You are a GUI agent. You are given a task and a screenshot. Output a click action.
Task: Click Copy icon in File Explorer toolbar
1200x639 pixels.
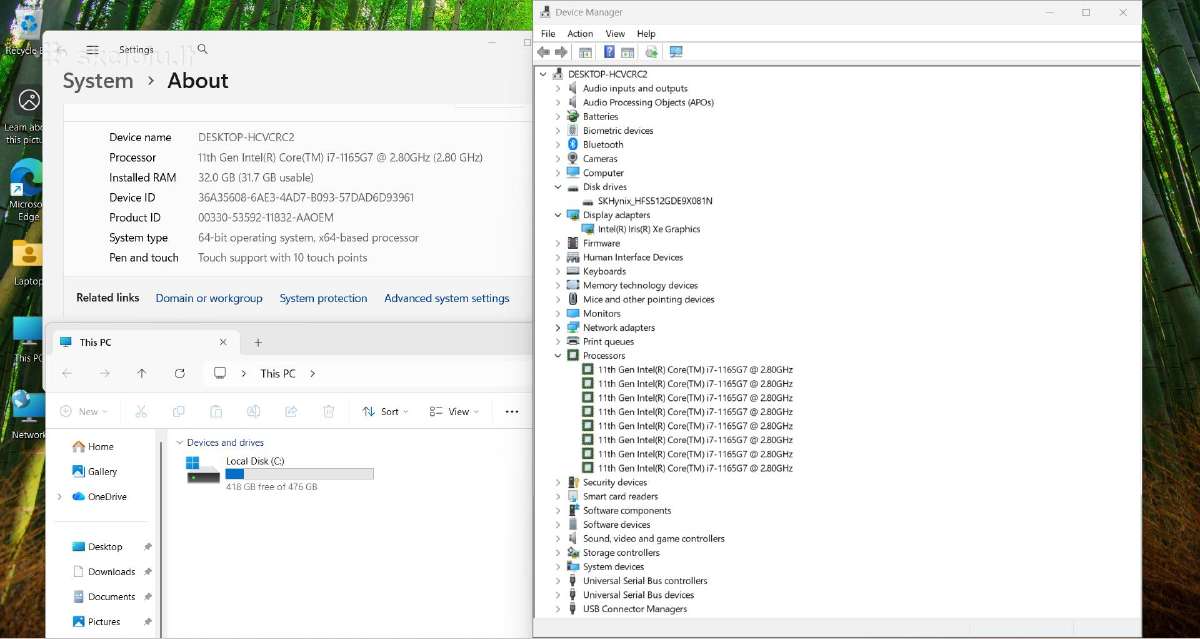[178, 411]
